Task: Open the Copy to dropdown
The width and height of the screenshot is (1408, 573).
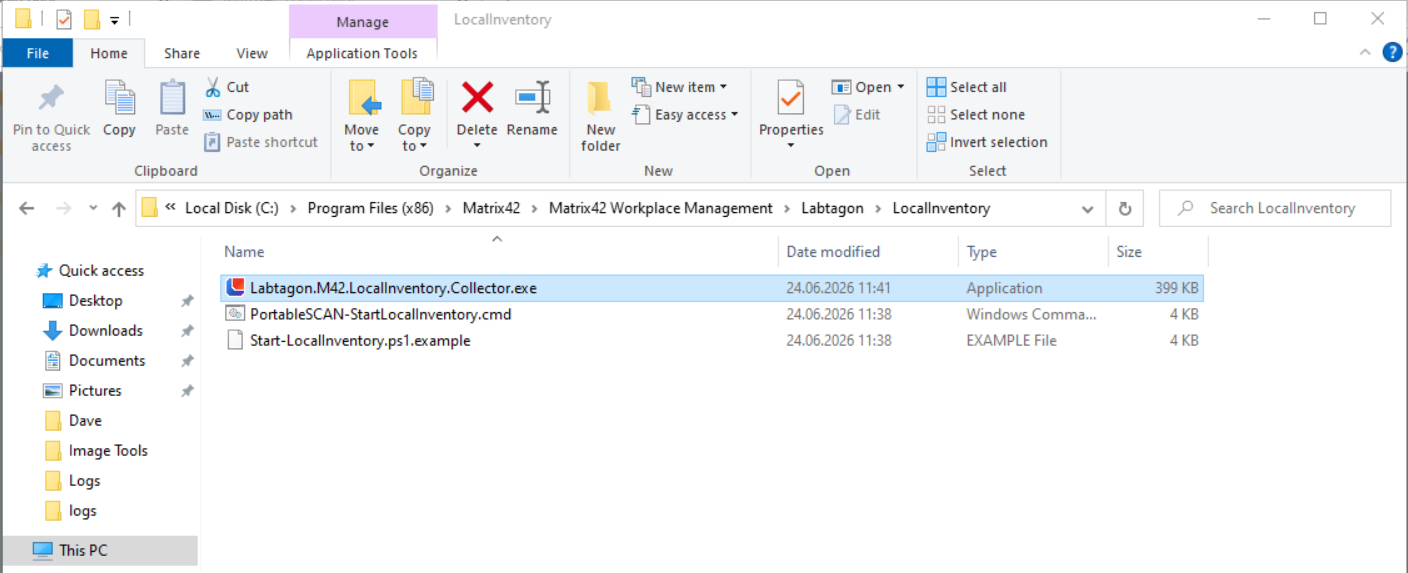Action: tap(414, 116)
